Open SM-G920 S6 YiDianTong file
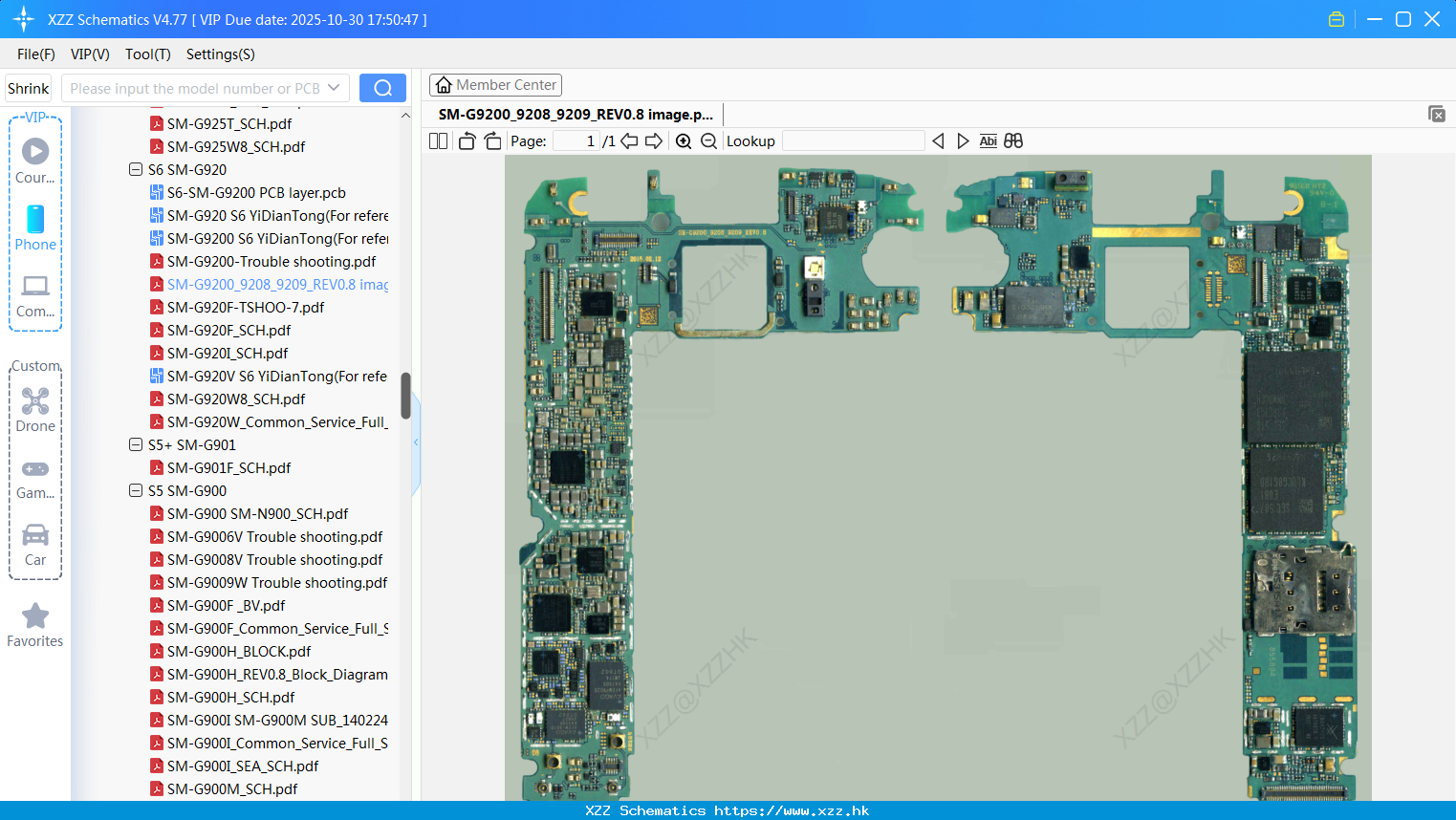This screenshot has height=820, width=1456. pyautogui.click(x=269, y=215)
